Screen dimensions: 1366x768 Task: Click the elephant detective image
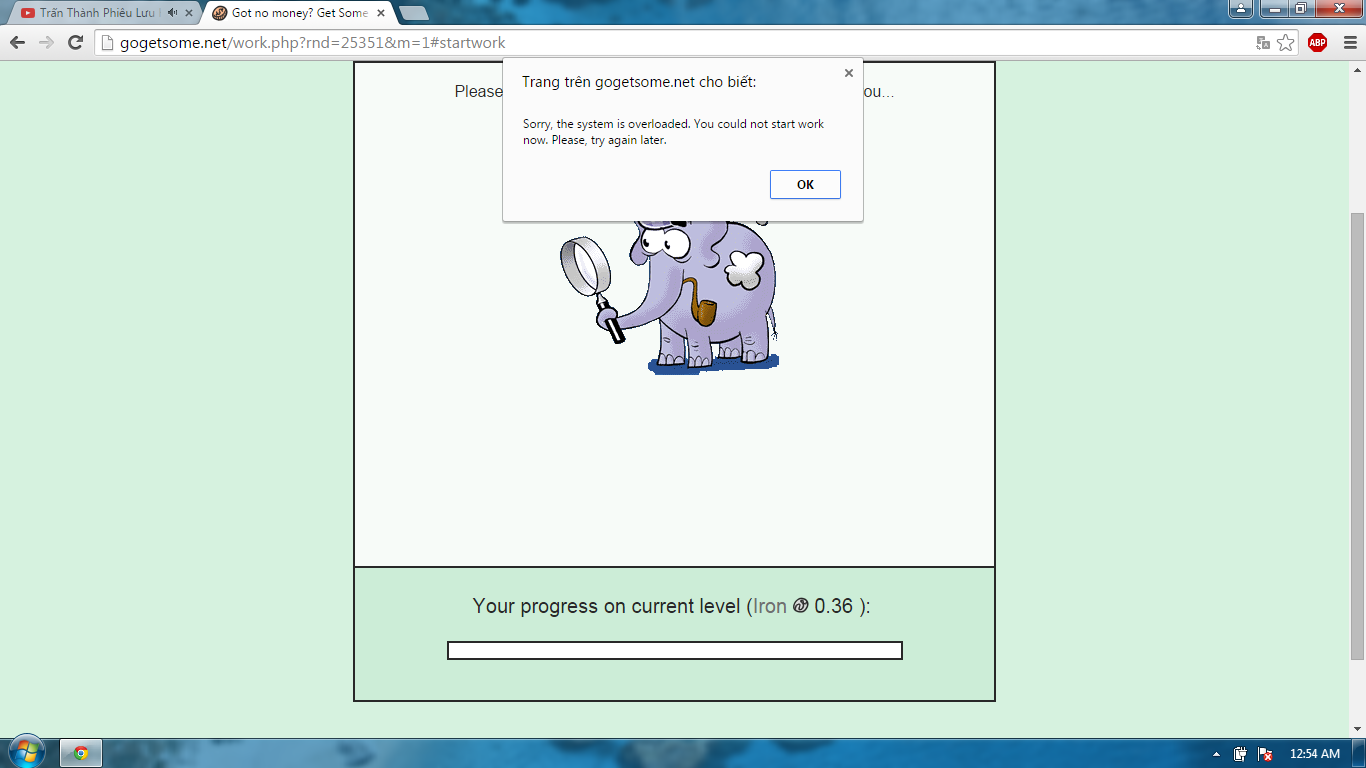coord(668,298)
